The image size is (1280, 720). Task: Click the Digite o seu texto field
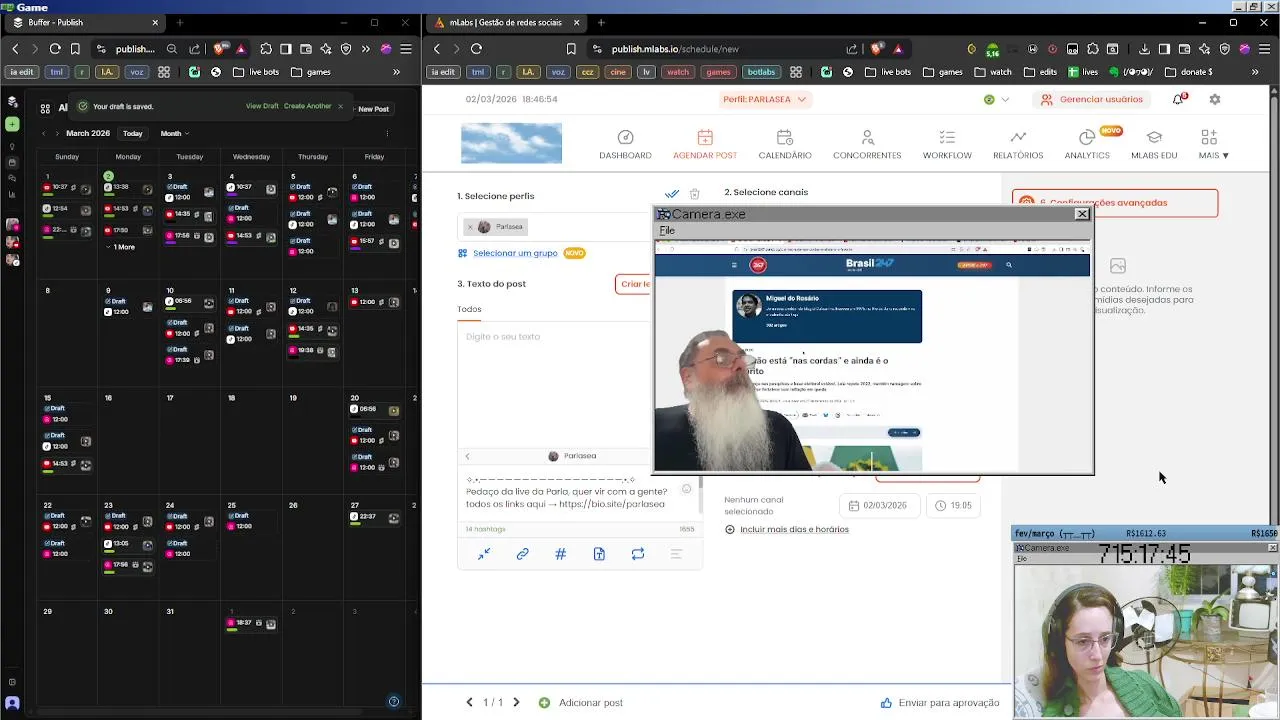click(x=555, y=385)
